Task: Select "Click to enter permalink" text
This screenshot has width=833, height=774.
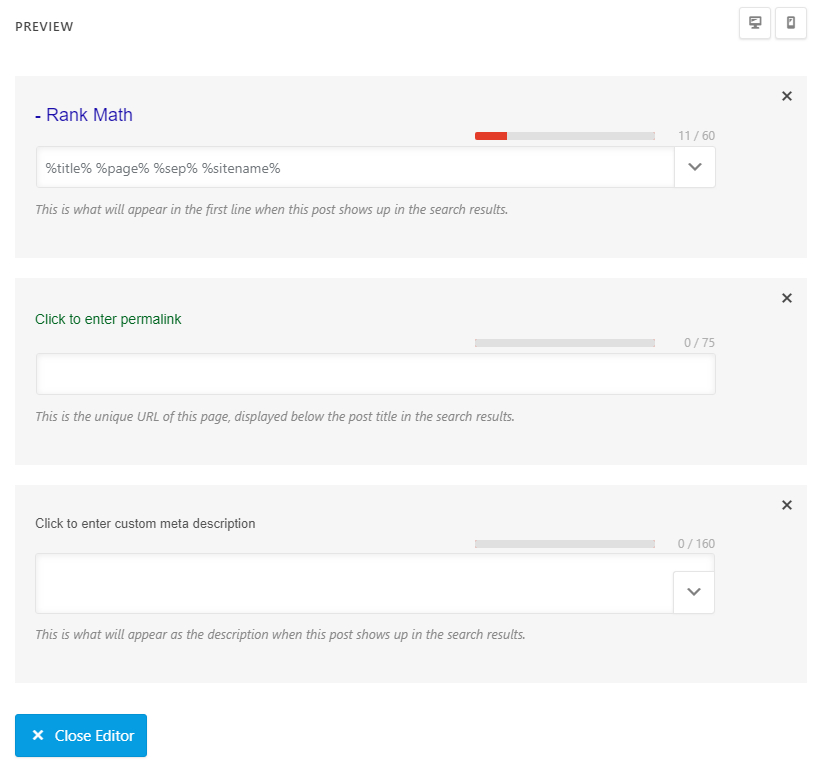Action: point(108,319)
